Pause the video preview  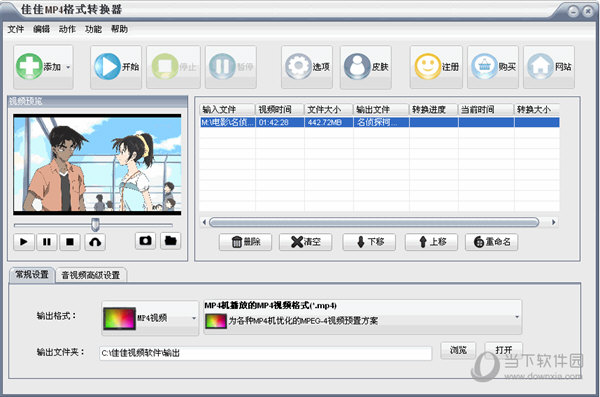[x=47, y=242]
